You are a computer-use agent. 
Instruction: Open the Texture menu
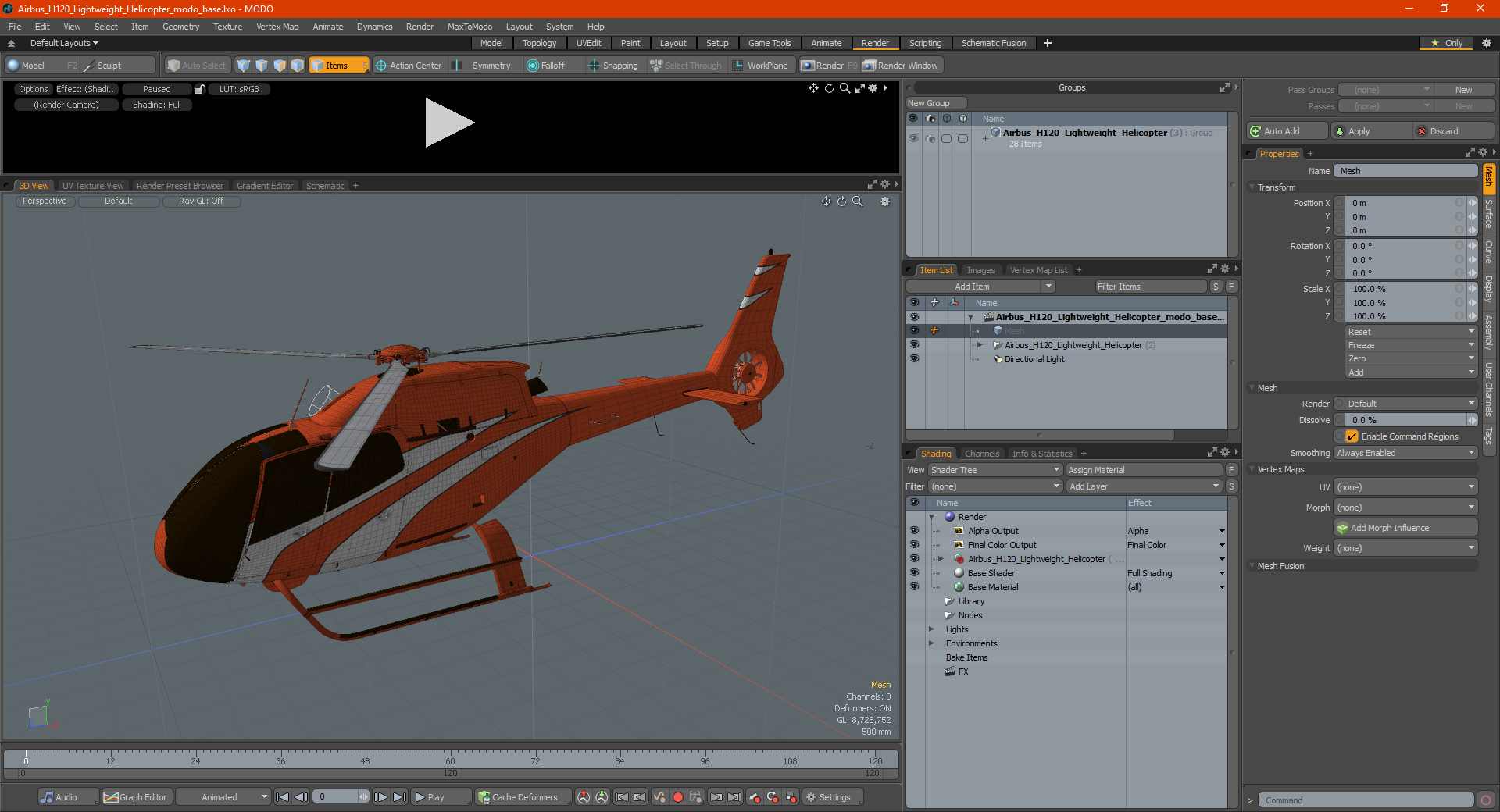[227, 27]
